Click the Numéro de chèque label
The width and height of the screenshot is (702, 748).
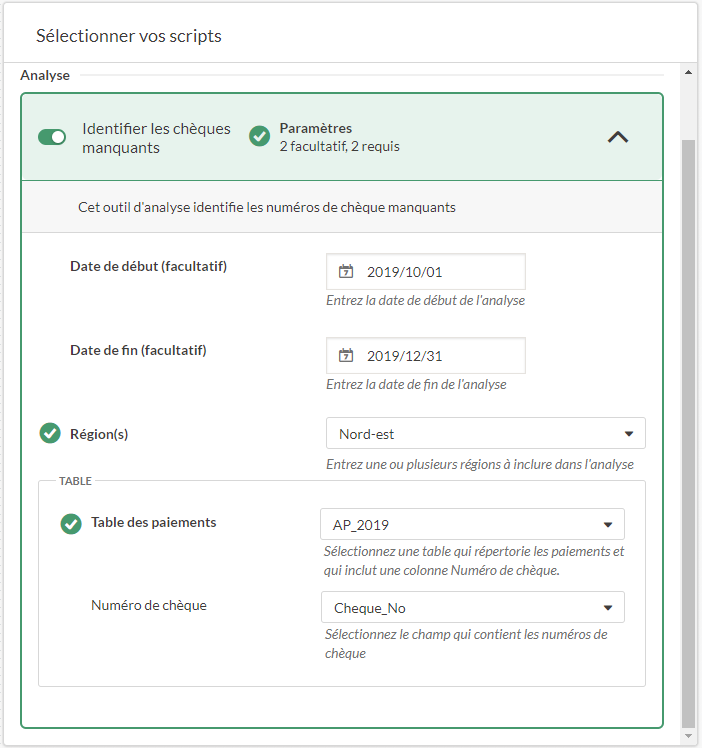click(x=148, y=606)
